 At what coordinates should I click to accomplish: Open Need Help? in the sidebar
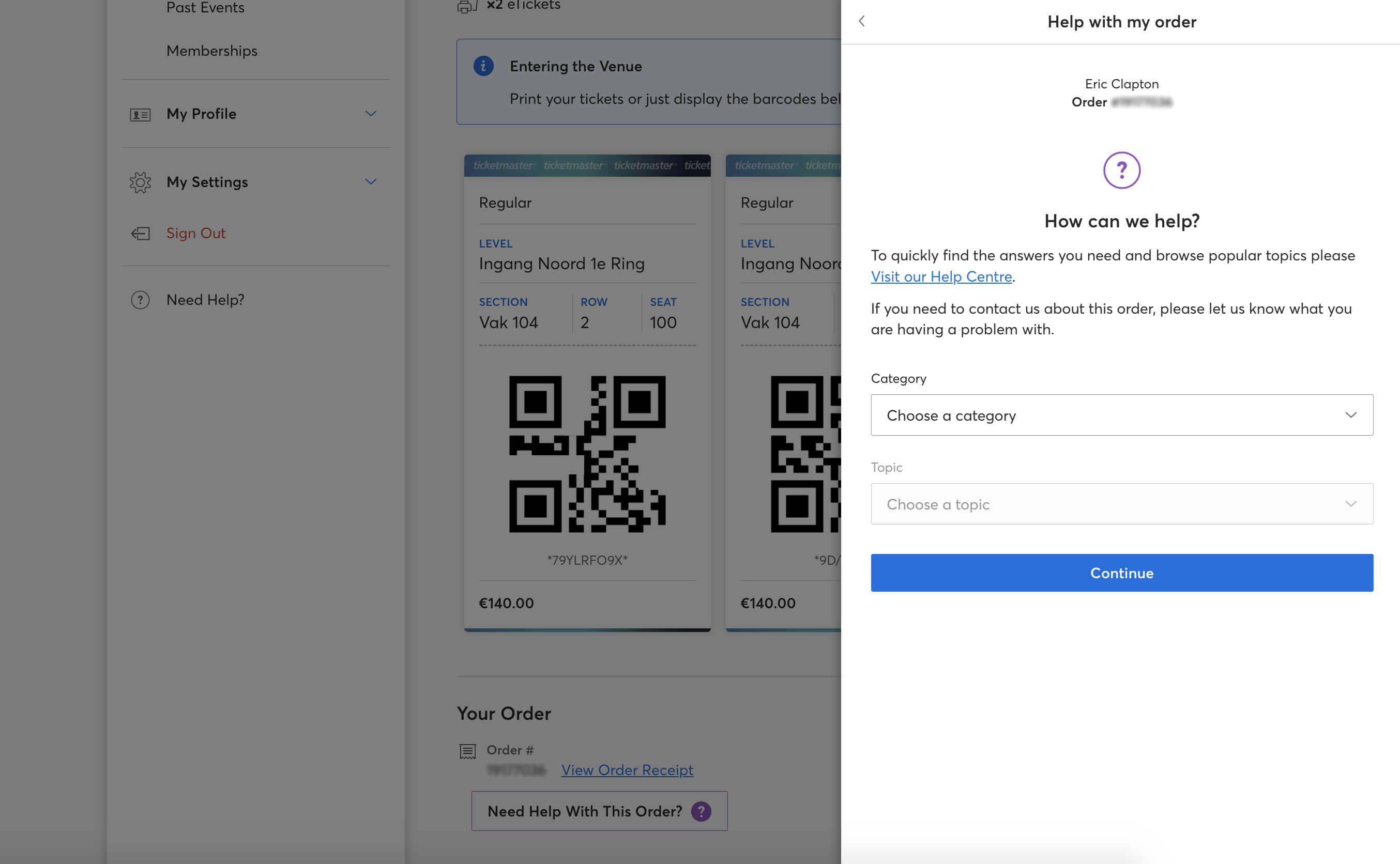coord(205,300)
